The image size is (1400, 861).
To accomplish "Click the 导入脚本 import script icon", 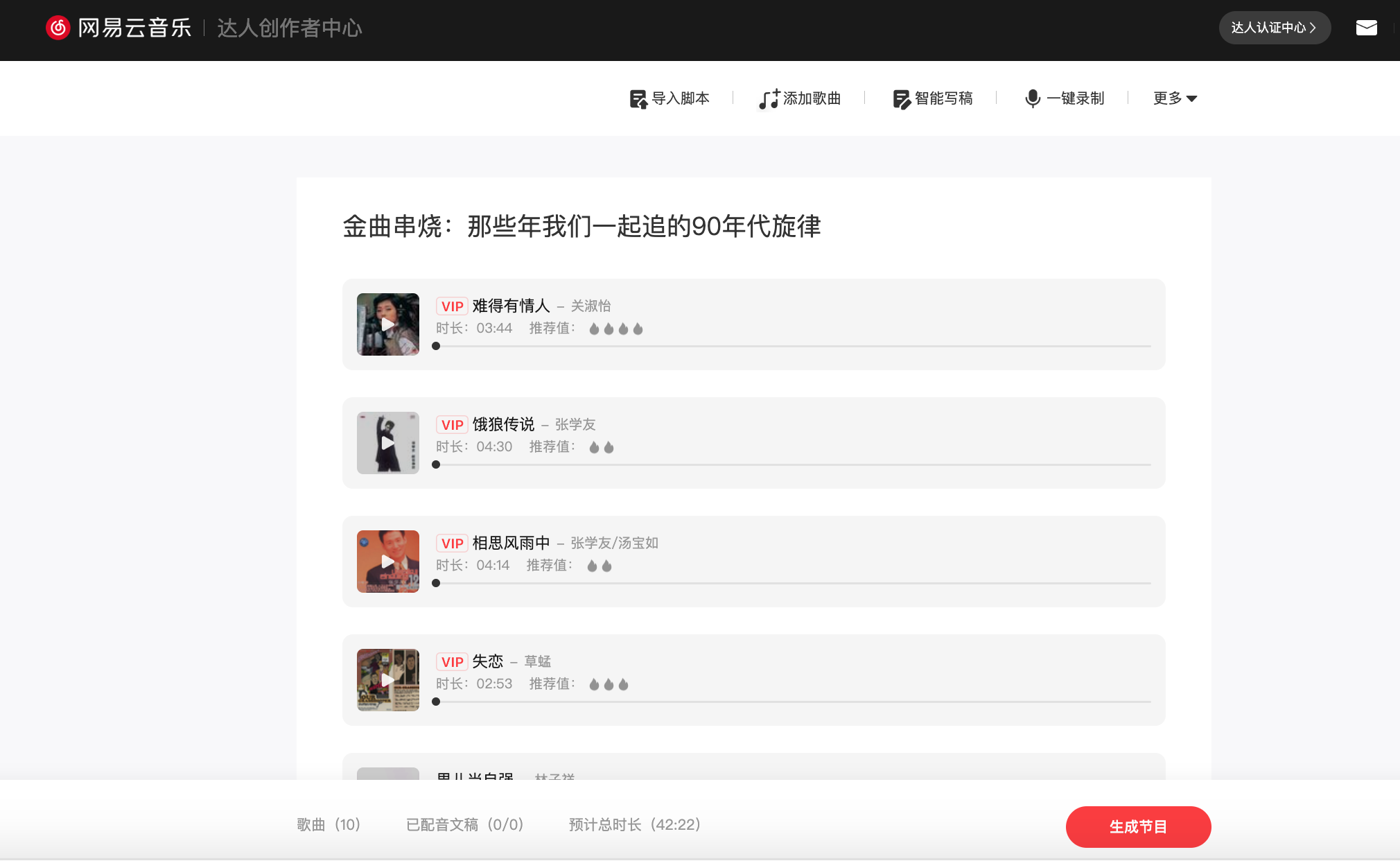I will pos(638,99).
